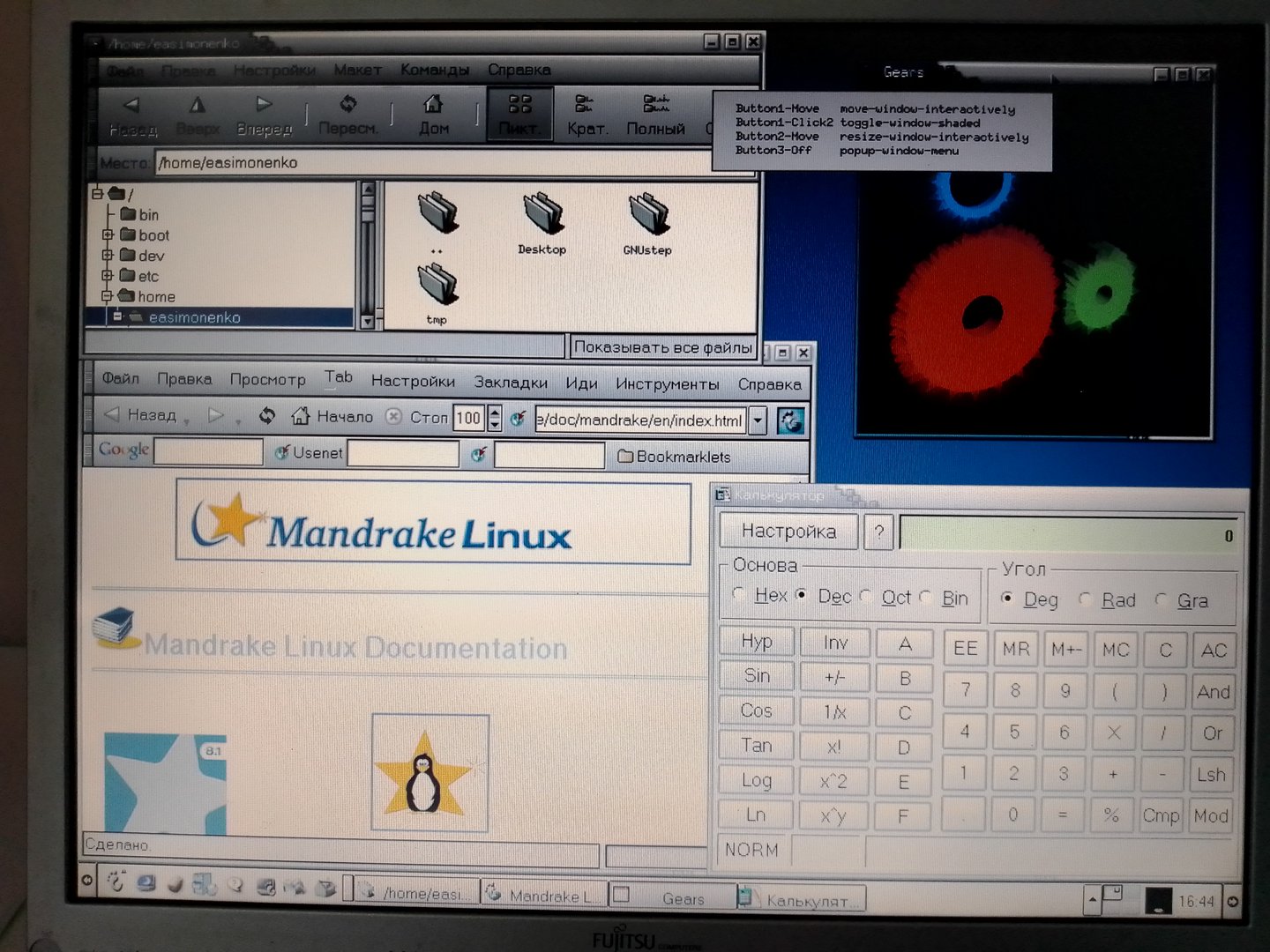Click the Usenet search icon
1270x952 pixels.
point(282,453)
